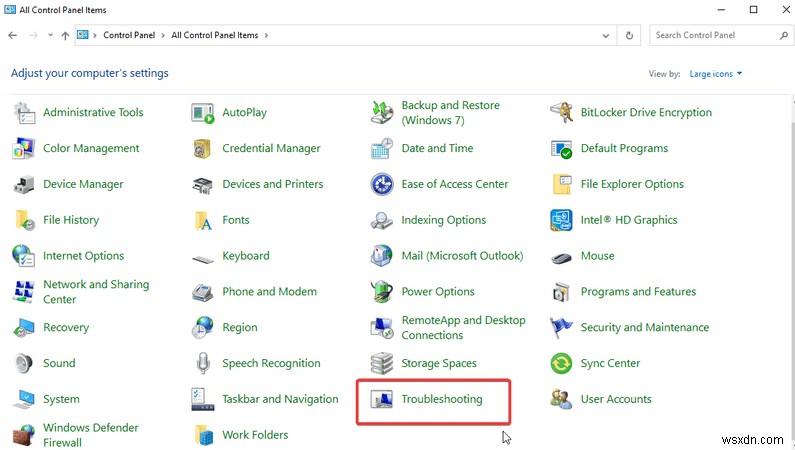Click the Phone and Modem icon
The height and width of the screenshot is (450, 795).
coord(203,292)
